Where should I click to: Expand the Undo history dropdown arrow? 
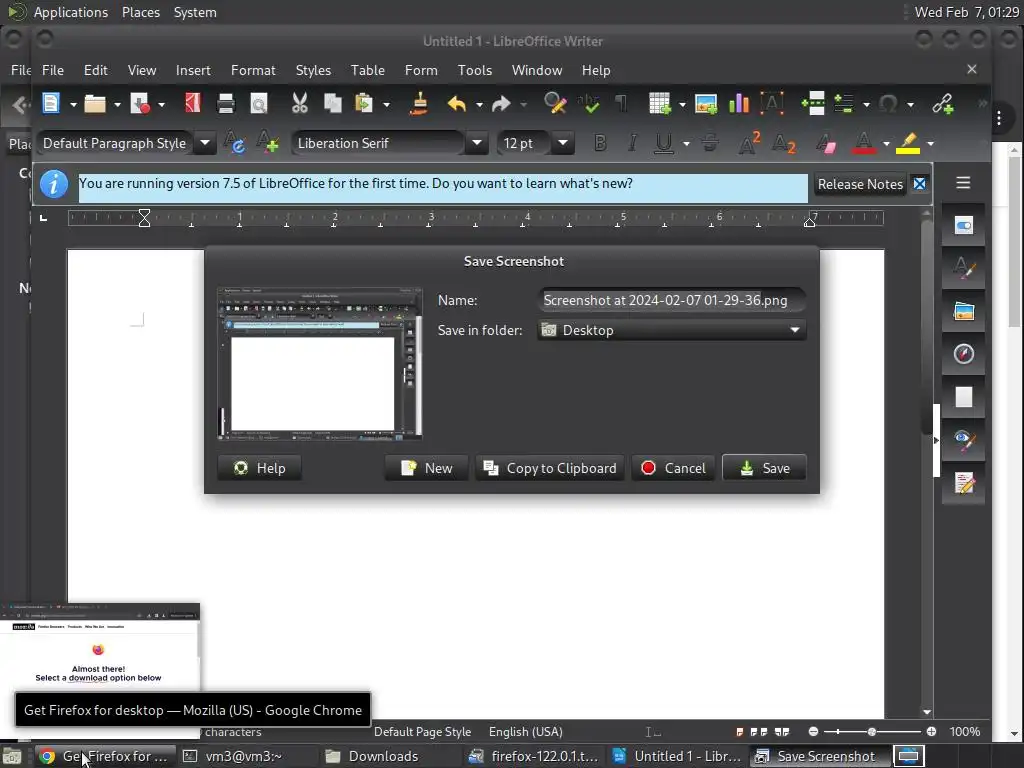[x=479, y=104]
